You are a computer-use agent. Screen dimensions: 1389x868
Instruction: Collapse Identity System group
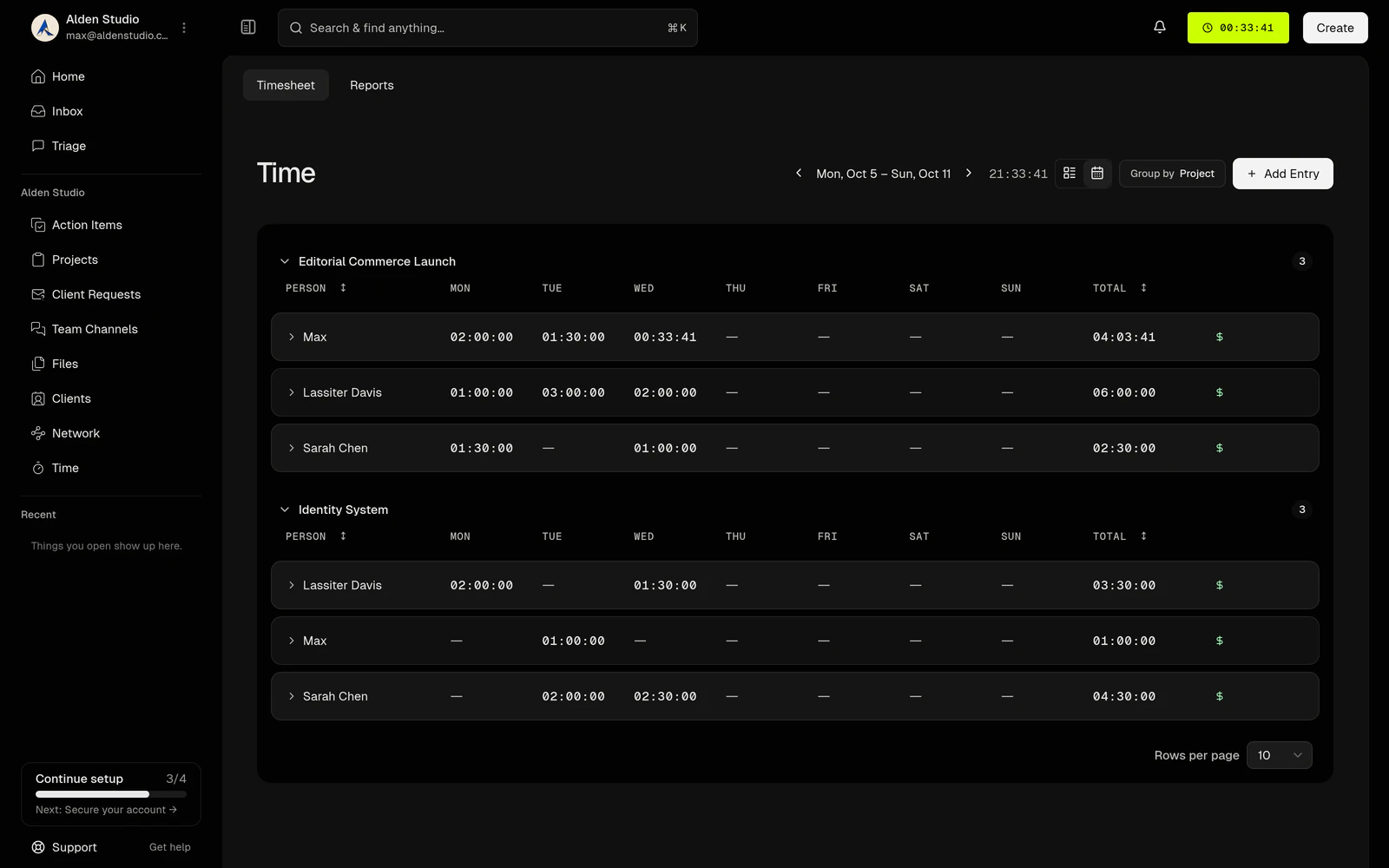pyautogui.click(x=284, y=510)
